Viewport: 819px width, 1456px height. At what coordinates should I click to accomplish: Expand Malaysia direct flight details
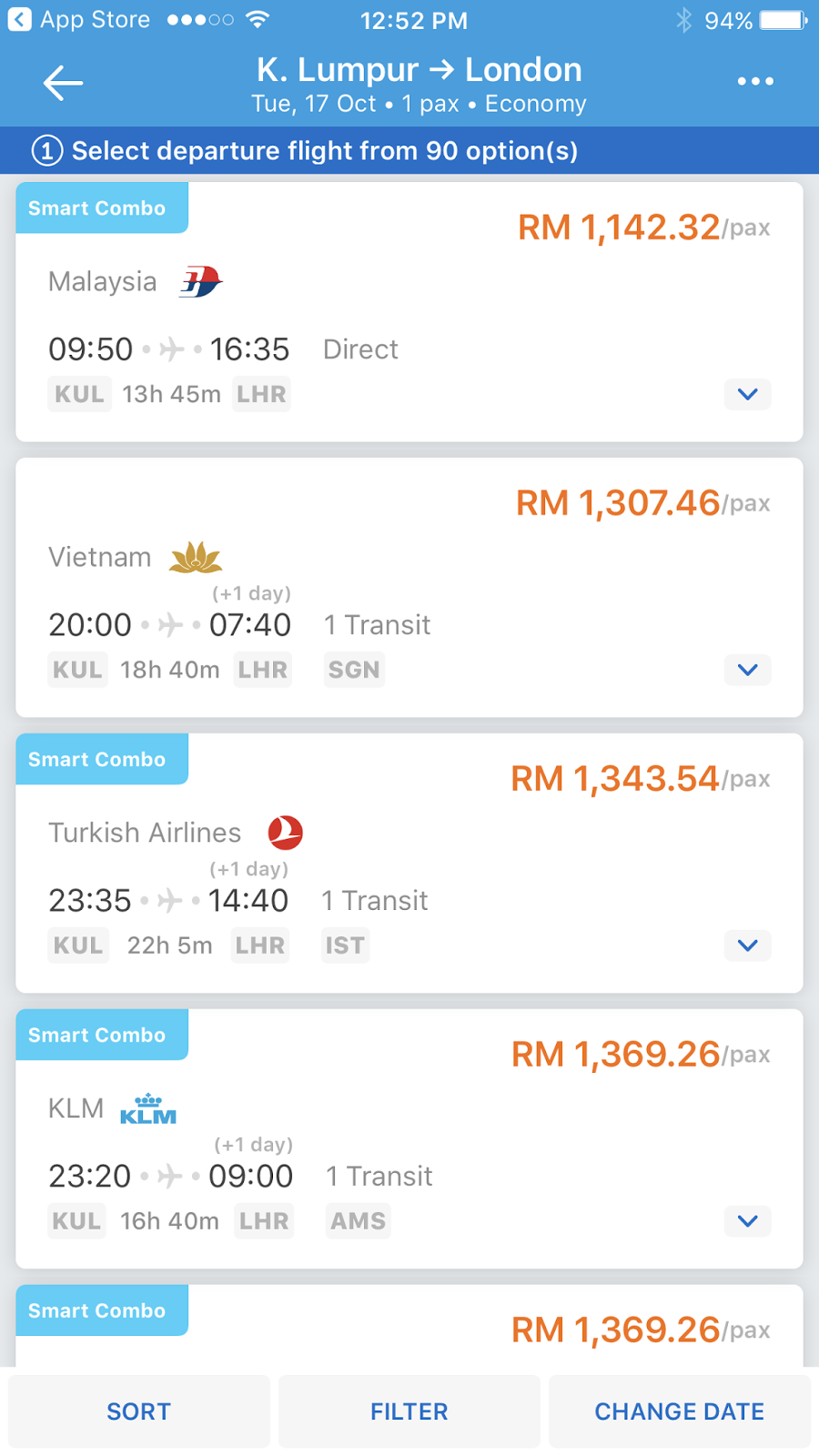(747, 395)
